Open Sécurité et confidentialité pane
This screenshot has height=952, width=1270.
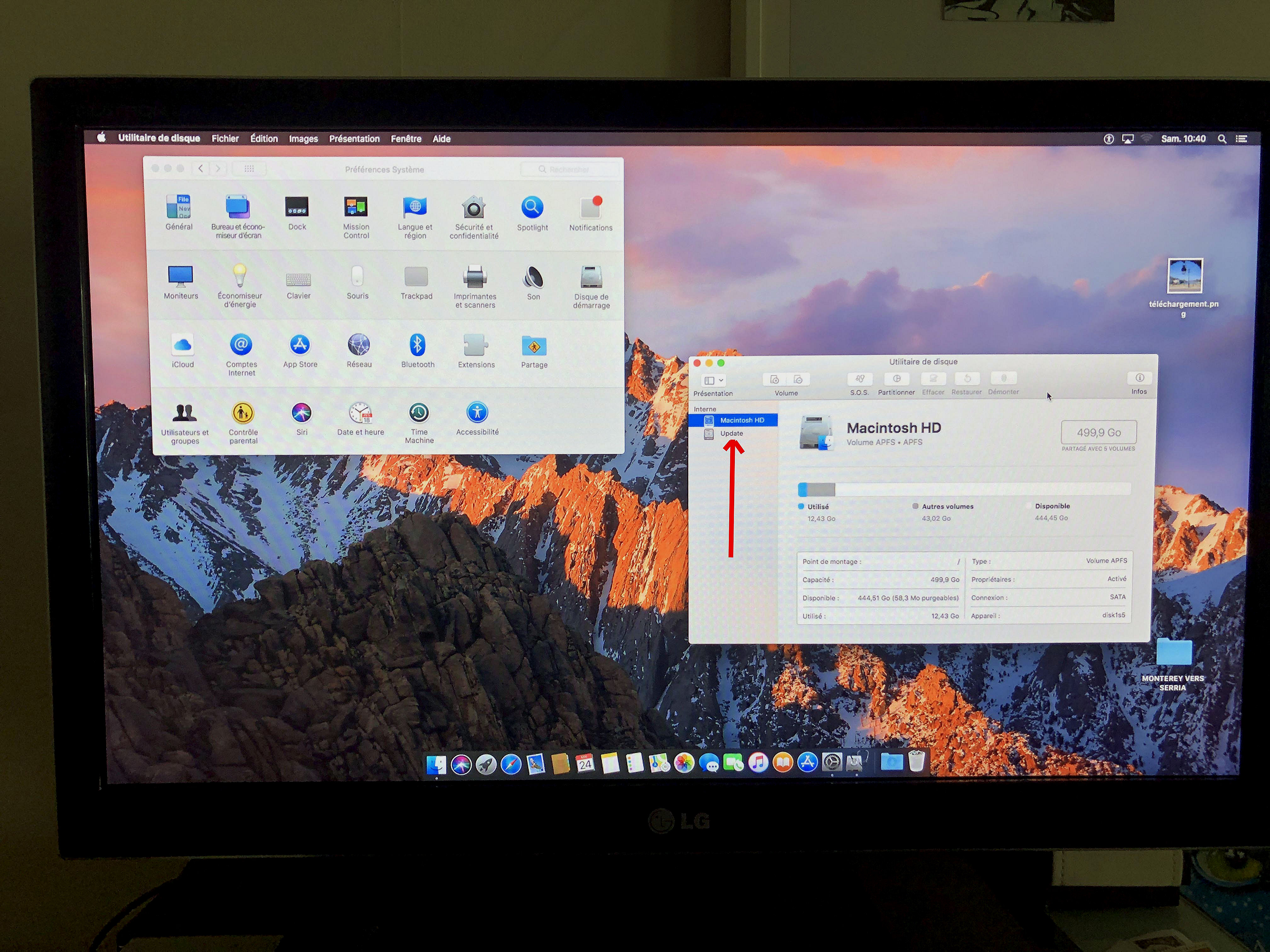[x=474, y=208]
